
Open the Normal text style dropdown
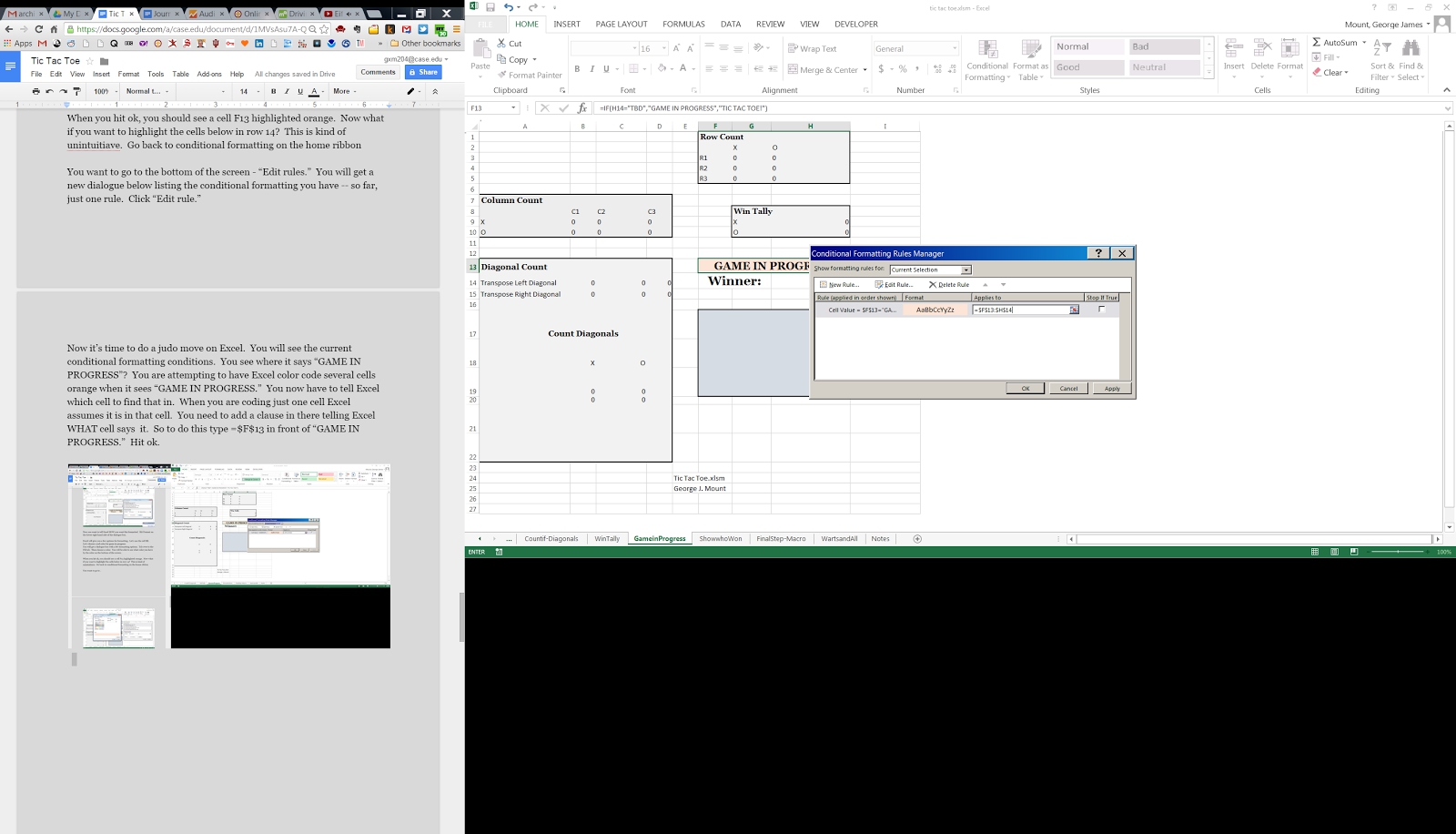tap(147, 91)
